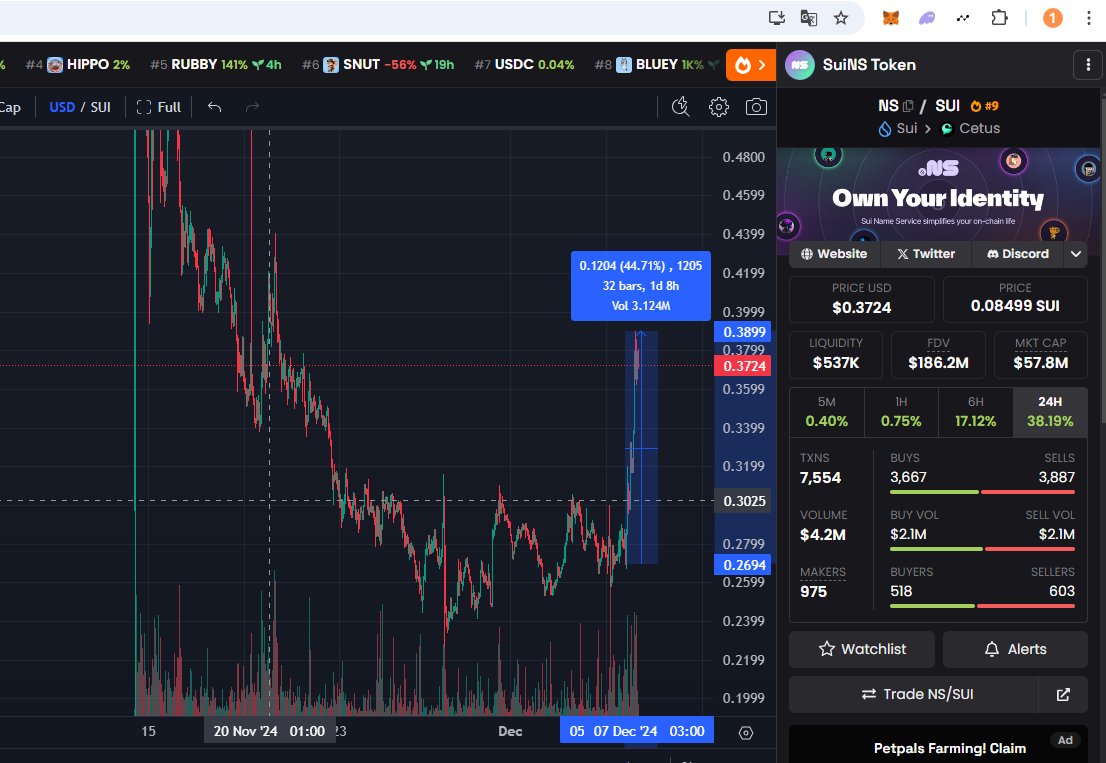Open the MetaMask fox extension
Screen dimensions: 1106x763
click(891, 18)
